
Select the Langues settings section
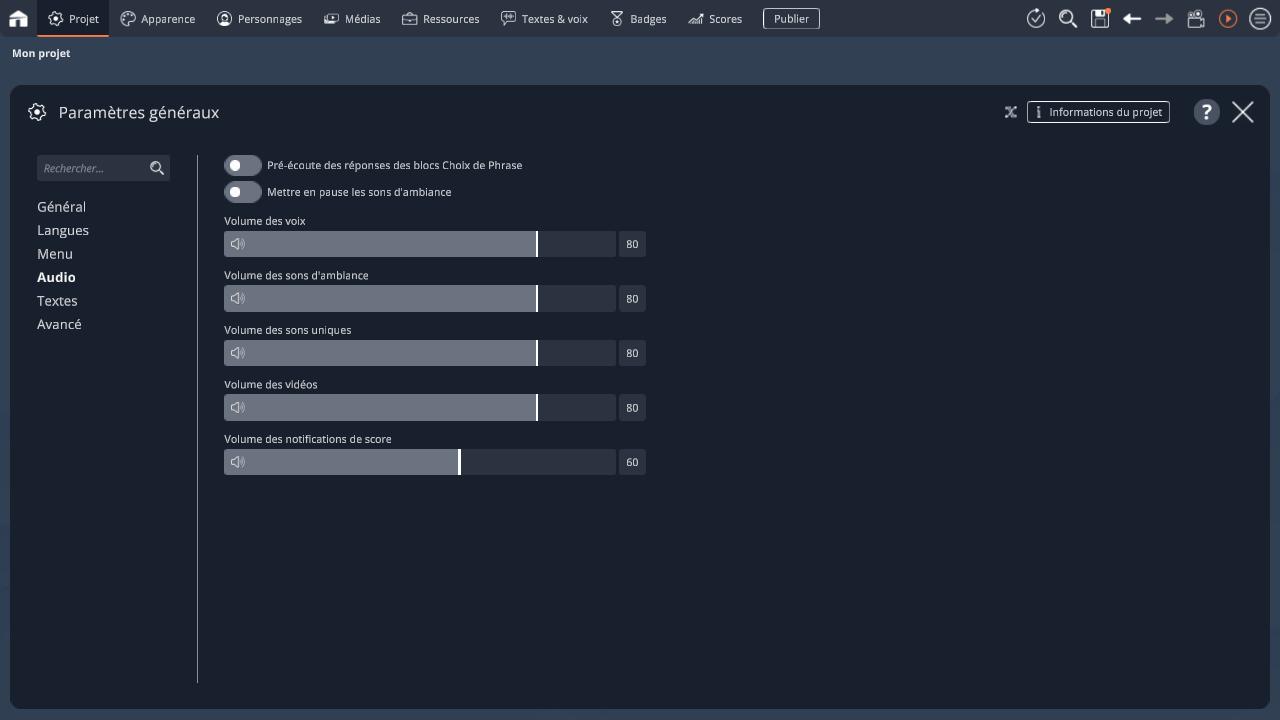coord(63,230)
